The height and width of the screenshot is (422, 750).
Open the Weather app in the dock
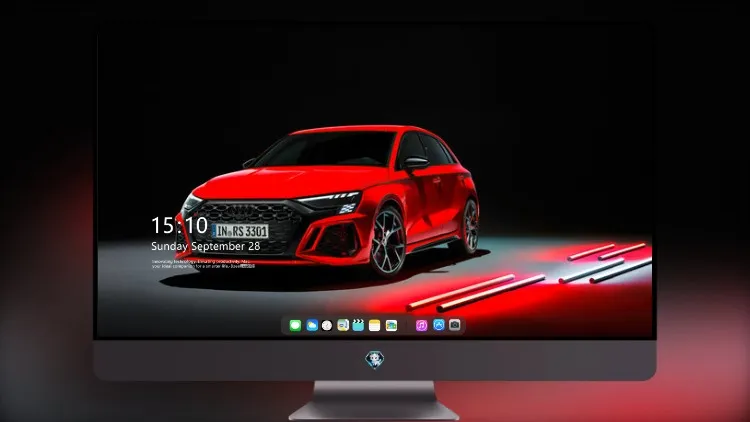pyautogui.click(x=312, y=325)
